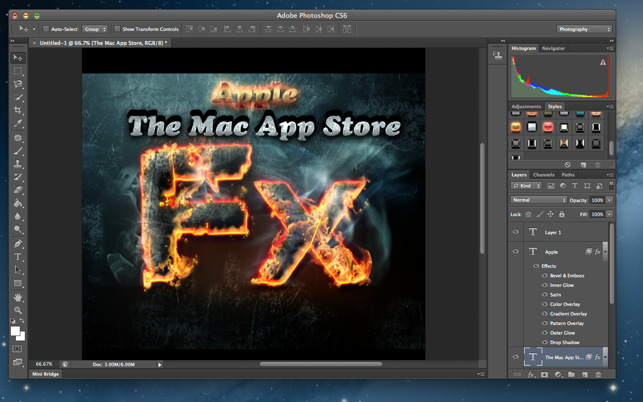Lock all with padlock icon
The height and width of the screenshot is (402, 643).
click(561, 214)
